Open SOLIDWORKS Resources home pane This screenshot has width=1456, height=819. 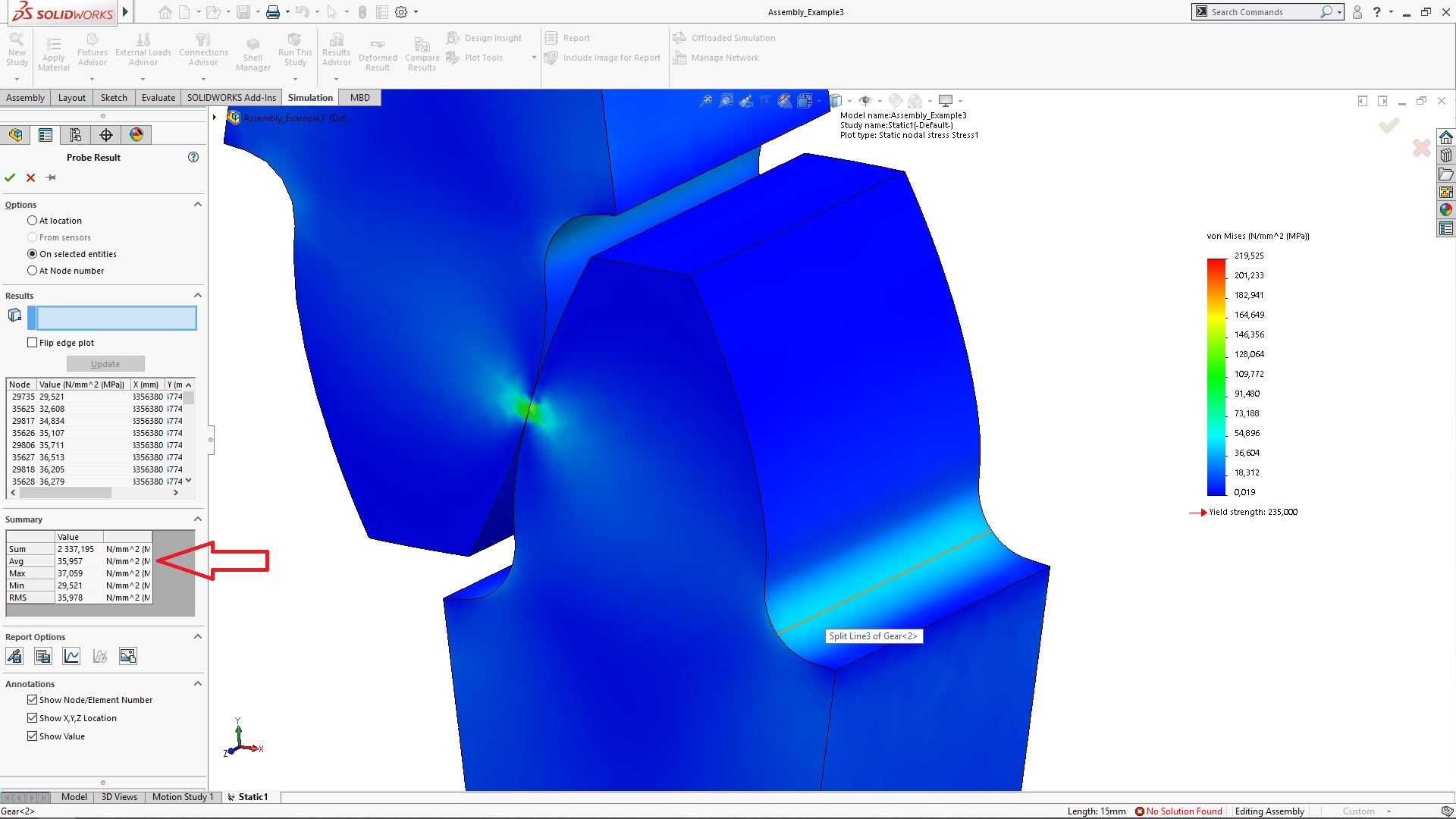pyautogui.click(x=1446, y=137)
